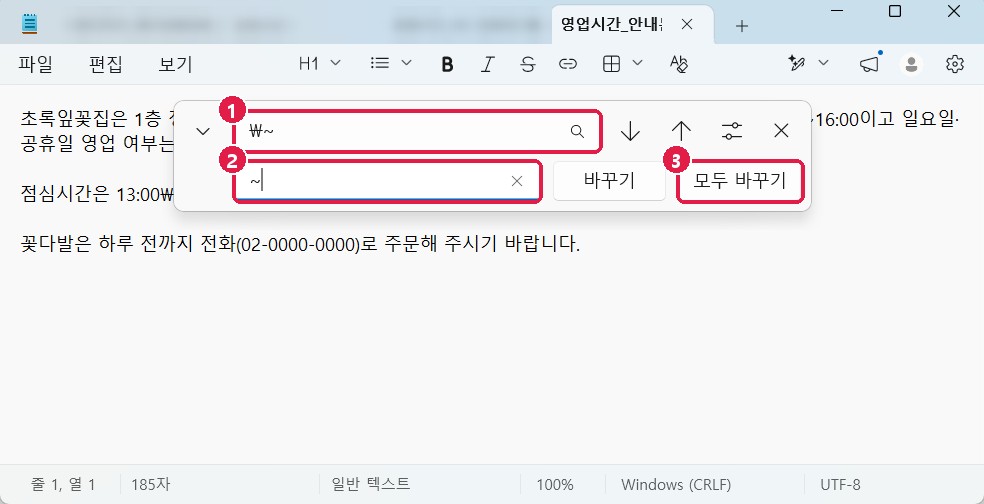
Task: Close the 영업시간_안내 tab
Action: [687, 24]
